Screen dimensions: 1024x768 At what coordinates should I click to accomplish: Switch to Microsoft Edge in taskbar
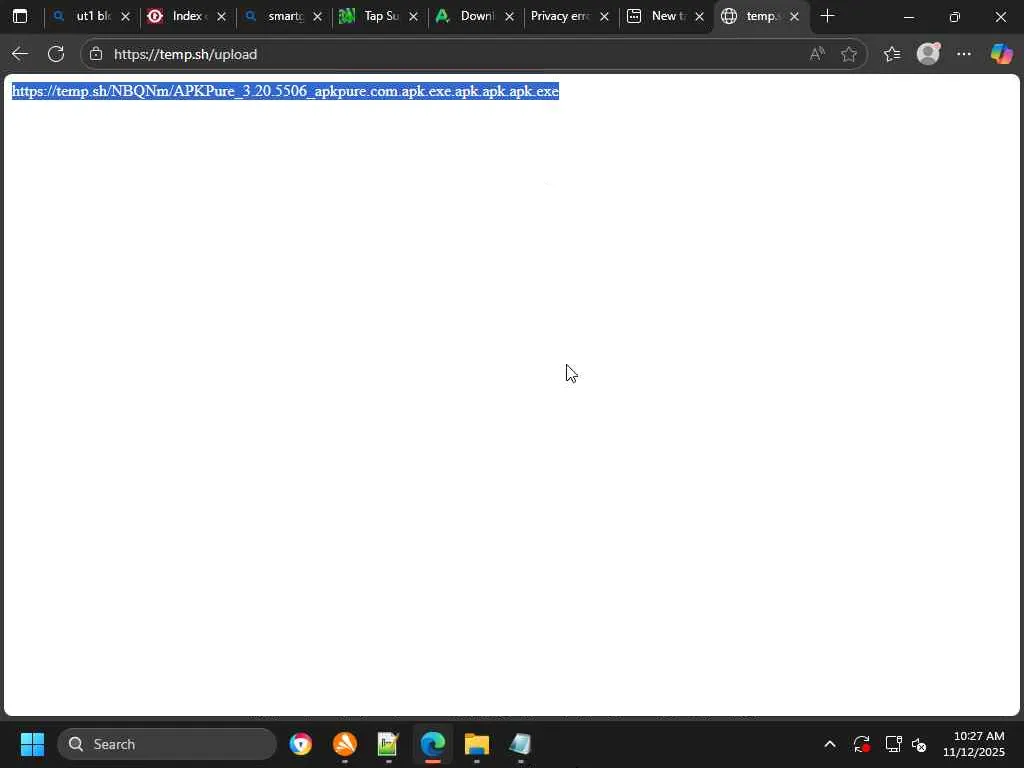pos(432,744)
